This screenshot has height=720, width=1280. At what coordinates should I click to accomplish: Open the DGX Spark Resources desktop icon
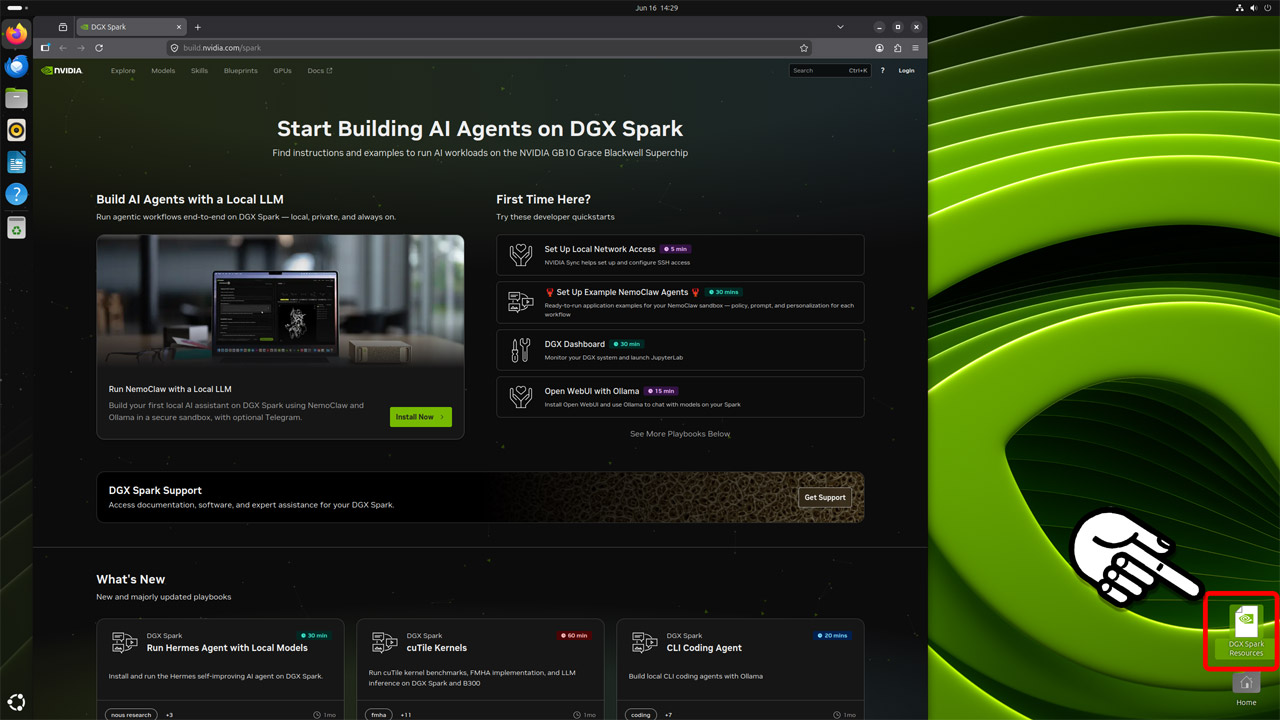(1246, 632)
